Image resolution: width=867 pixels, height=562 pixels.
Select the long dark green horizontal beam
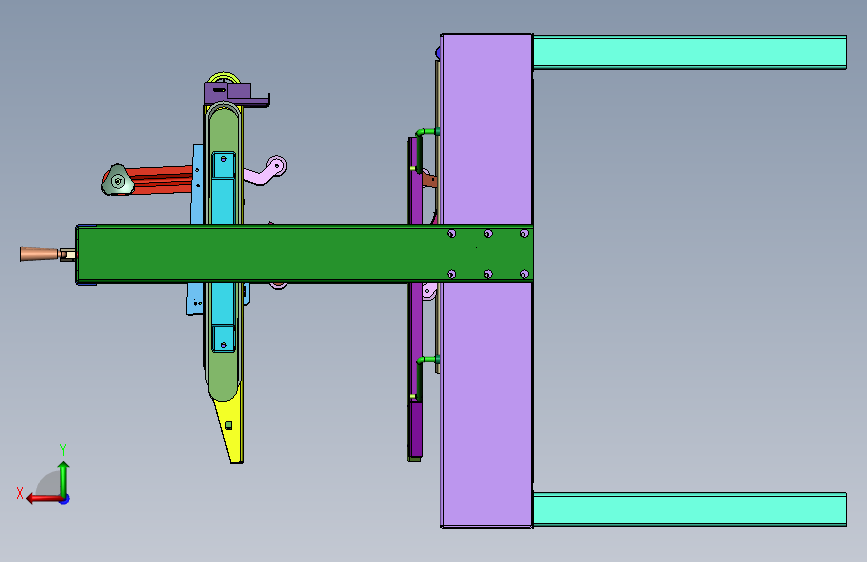coord(304,254)
